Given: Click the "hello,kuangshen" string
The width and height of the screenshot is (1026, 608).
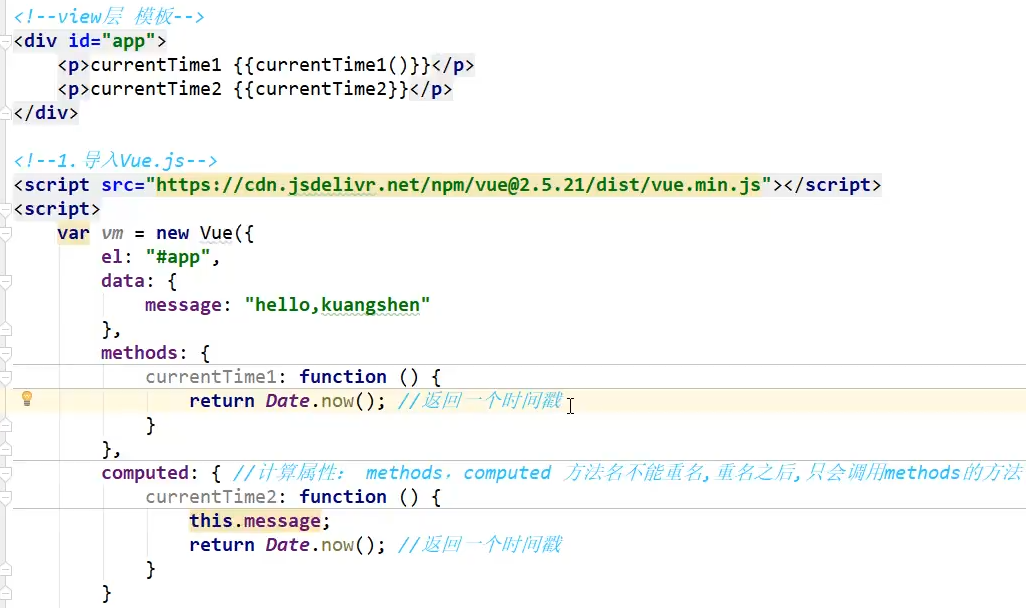Looking at the screenshot, I should (337, 305).
